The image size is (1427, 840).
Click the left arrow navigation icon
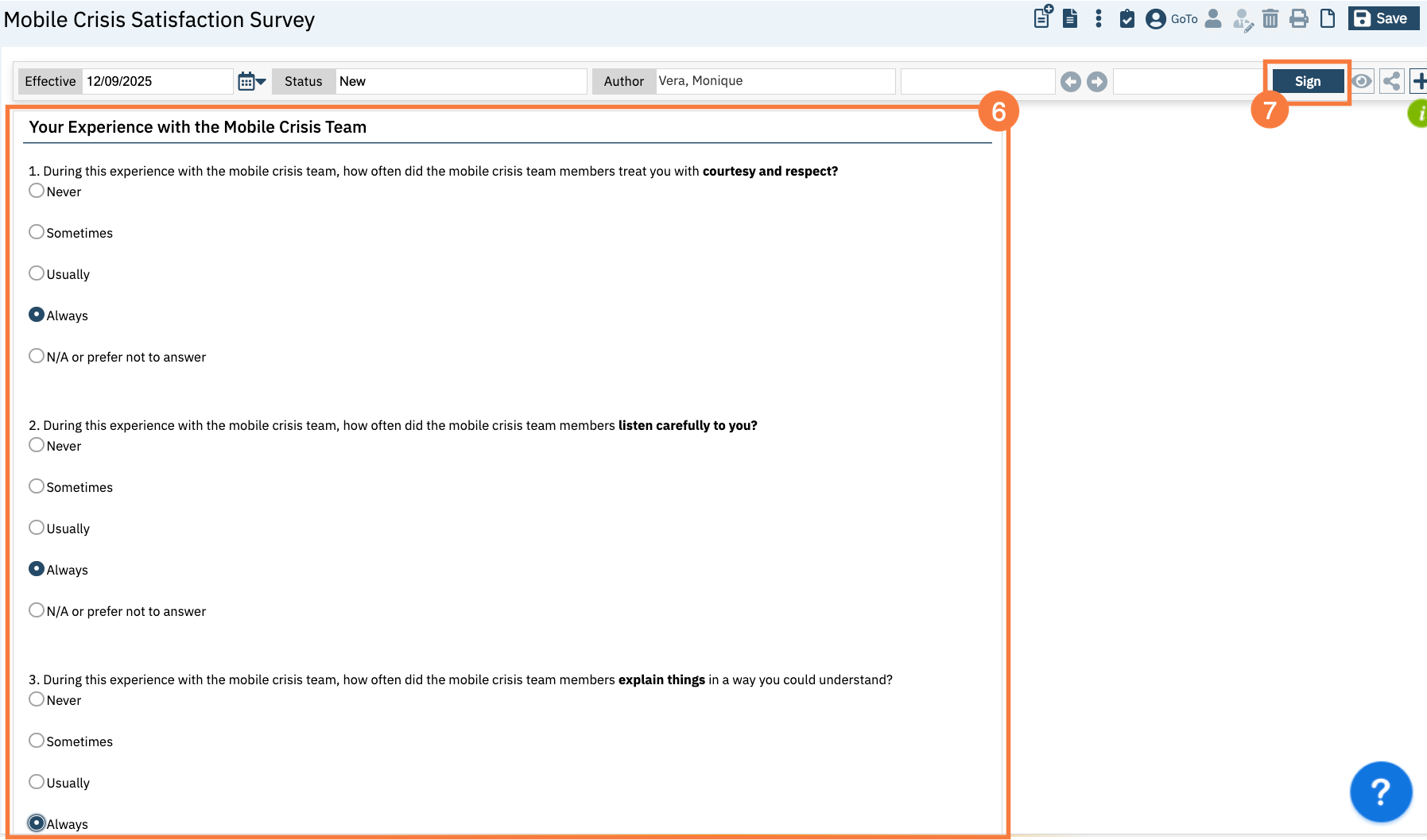click(x=1071, y=82)
